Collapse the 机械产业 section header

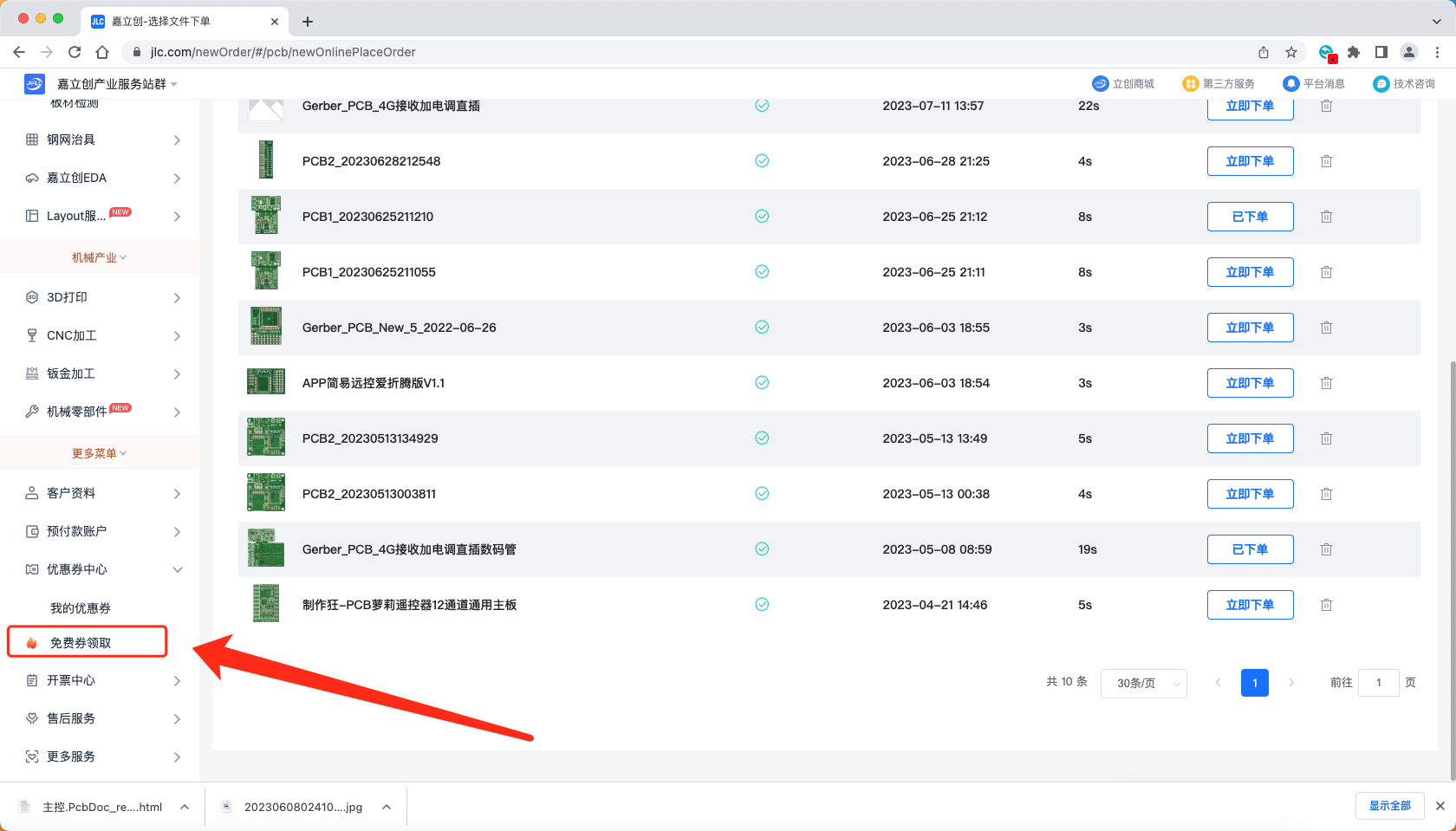(x=99, y=257)
